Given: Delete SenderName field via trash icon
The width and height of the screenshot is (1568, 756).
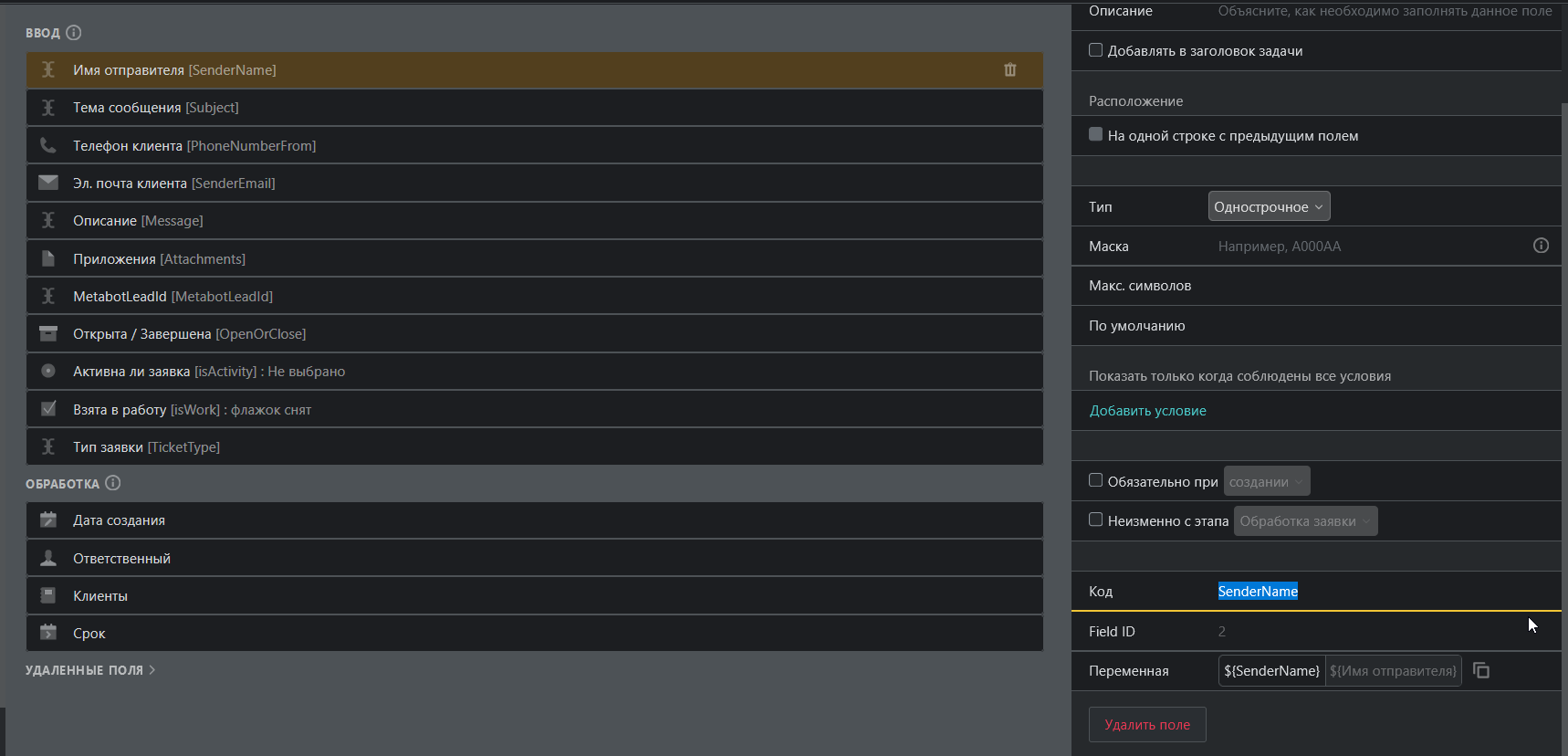Looking at the screenshot, I should pyautogui.click(x=1010, y=69).
